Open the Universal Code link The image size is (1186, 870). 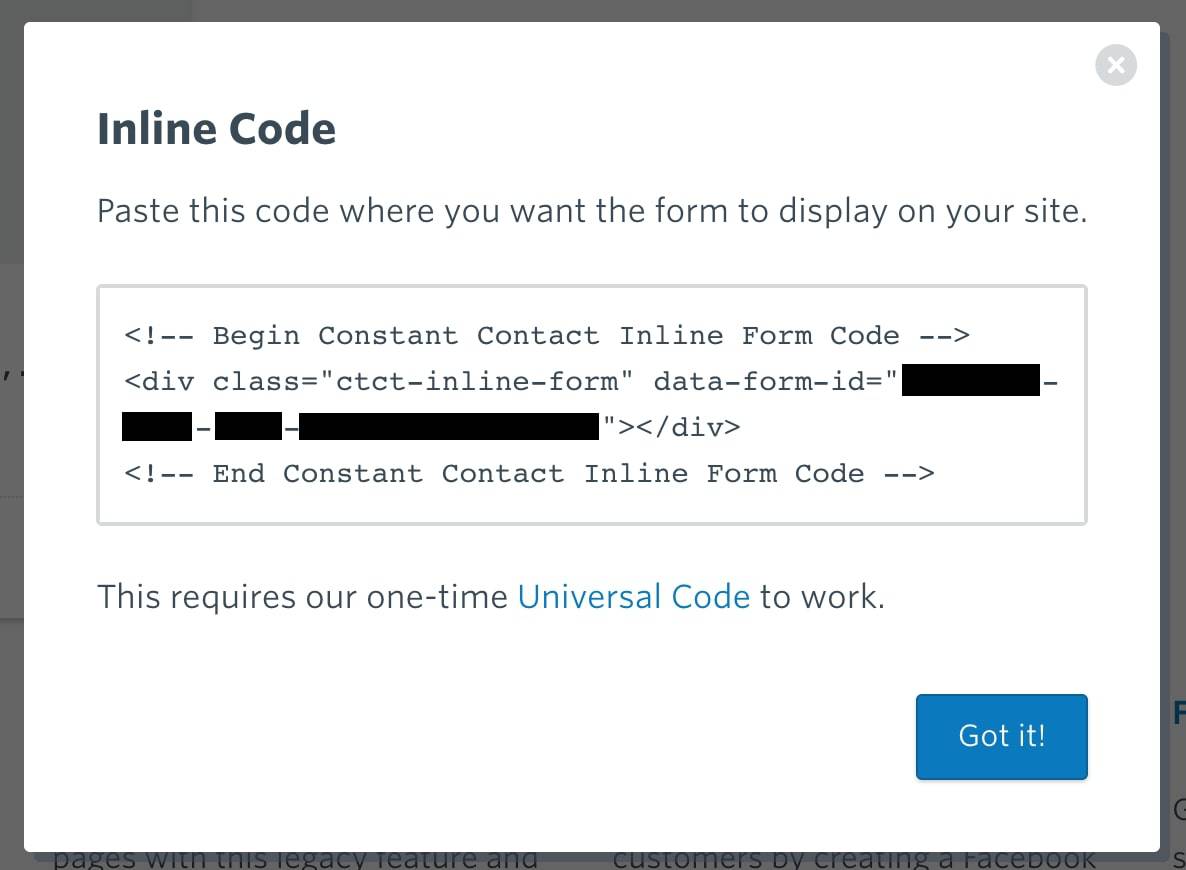634,596
